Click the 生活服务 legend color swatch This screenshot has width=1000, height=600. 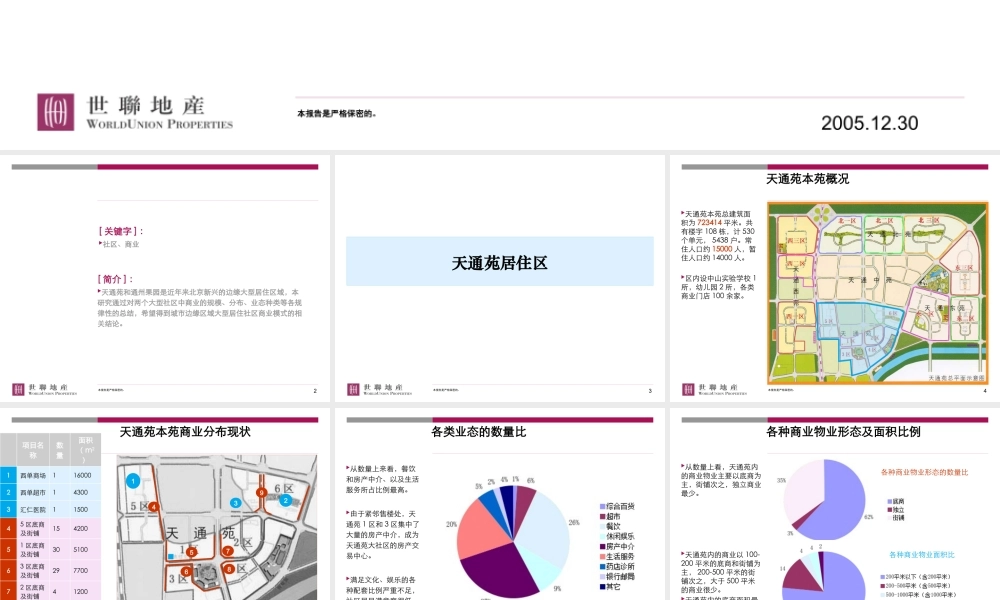(x=602, y=557)
